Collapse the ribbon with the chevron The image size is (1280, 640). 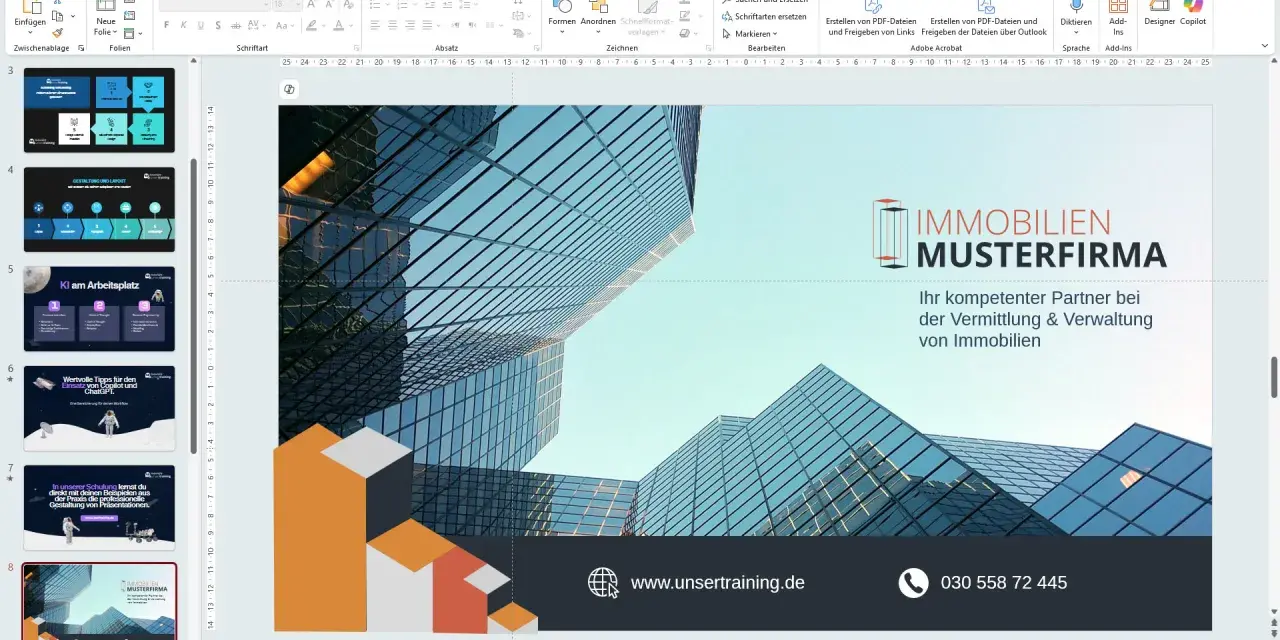point(1265,46)
